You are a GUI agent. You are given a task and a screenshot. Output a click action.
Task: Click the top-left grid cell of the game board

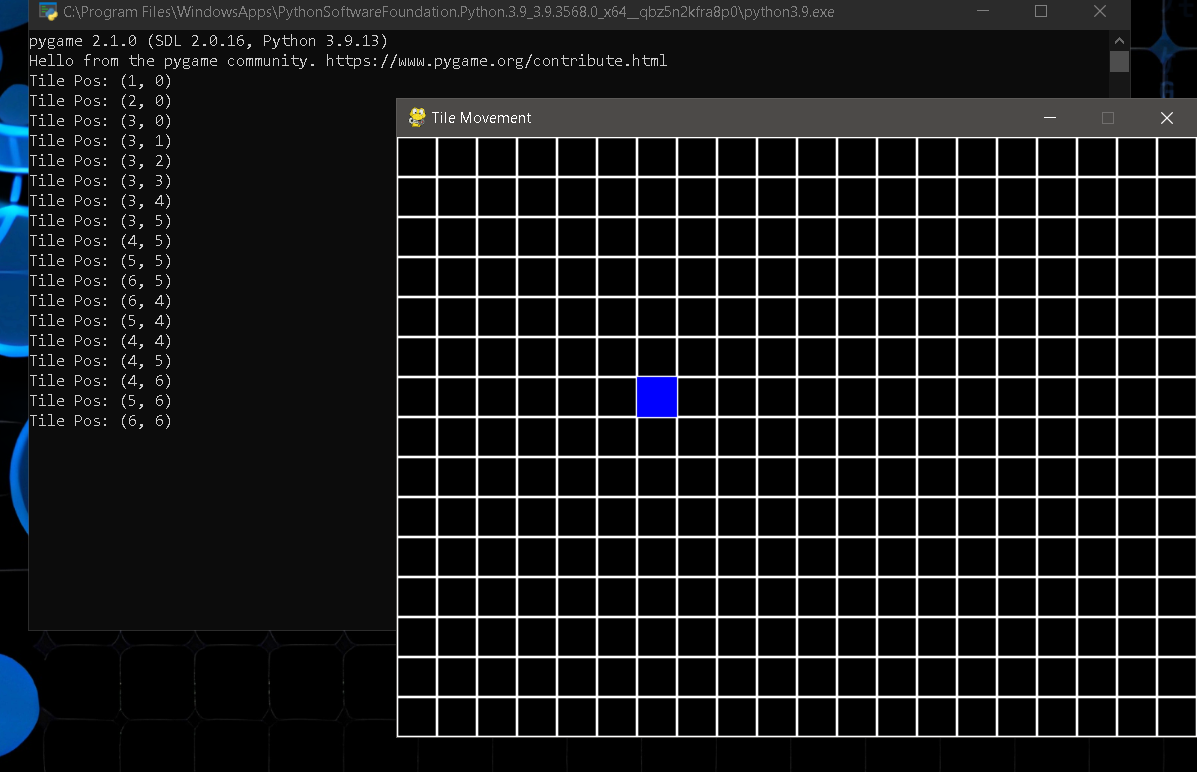pyautogui.click(x=417, y=157)
